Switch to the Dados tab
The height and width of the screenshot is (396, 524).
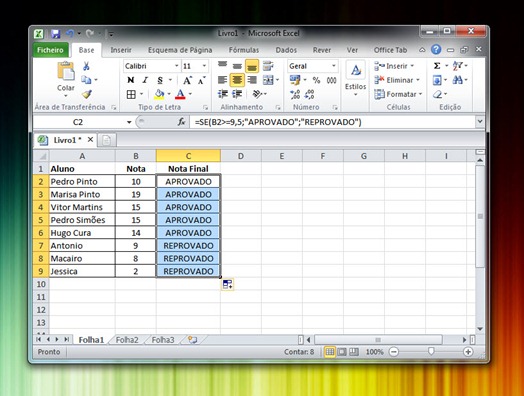(286, 50)
